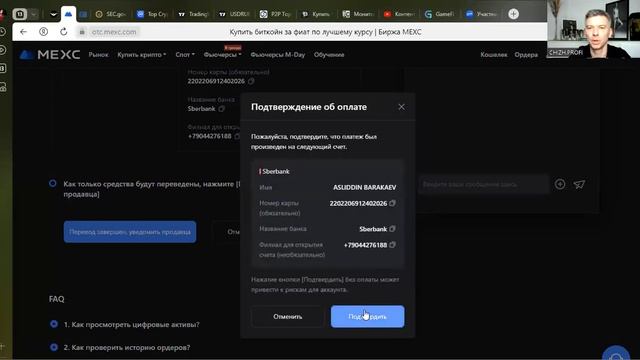Switch to the P2P Top tab
Viewport: 640px width, 360px height.
click(x=275, y=14)
